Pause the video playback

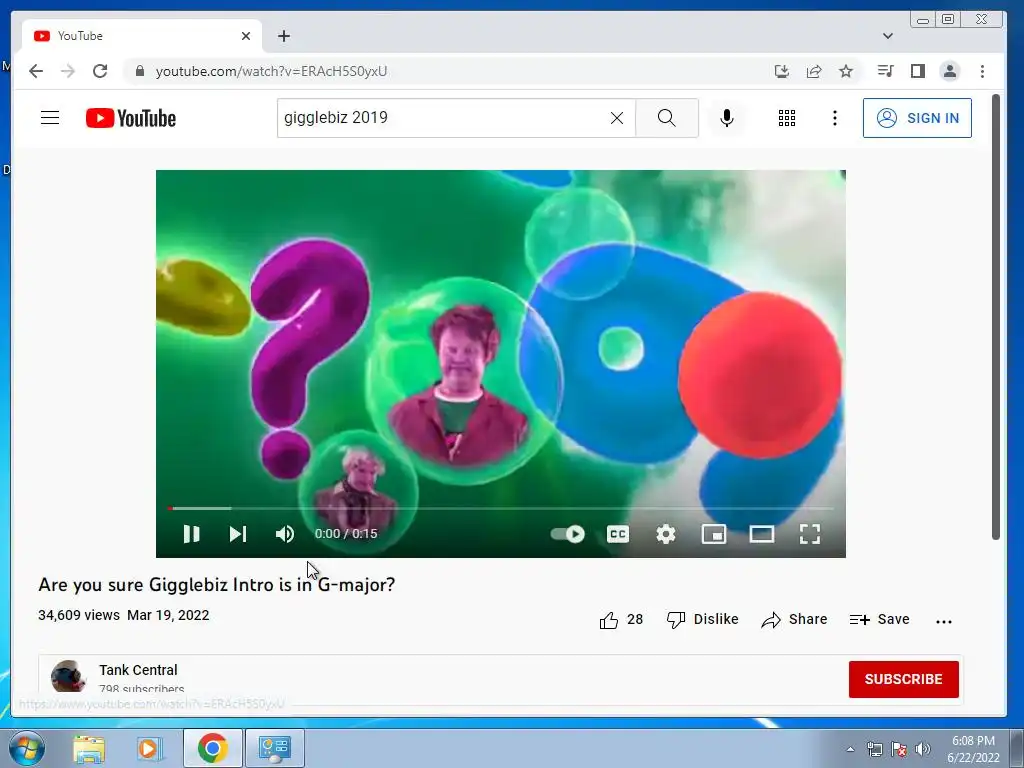point(191,534)
